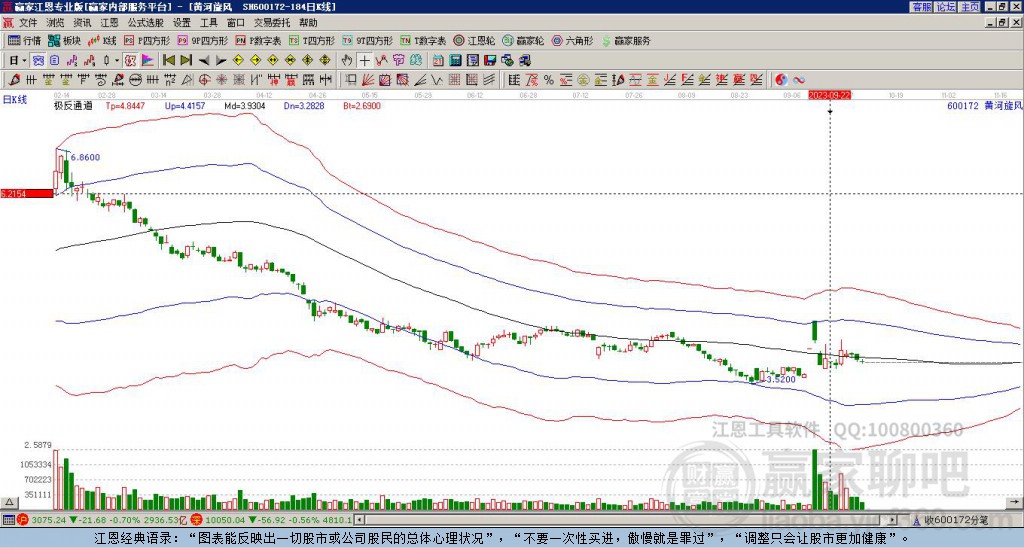The width and height of the screenshot is (1024, 548).
Task: Open the 浏览 menu
Action: (56, 23)
